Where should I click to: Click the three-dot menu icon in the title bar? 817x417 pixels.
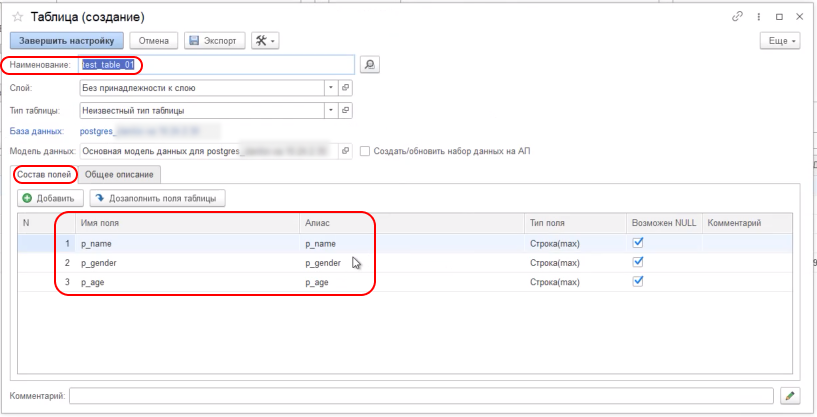pos(760,17)
